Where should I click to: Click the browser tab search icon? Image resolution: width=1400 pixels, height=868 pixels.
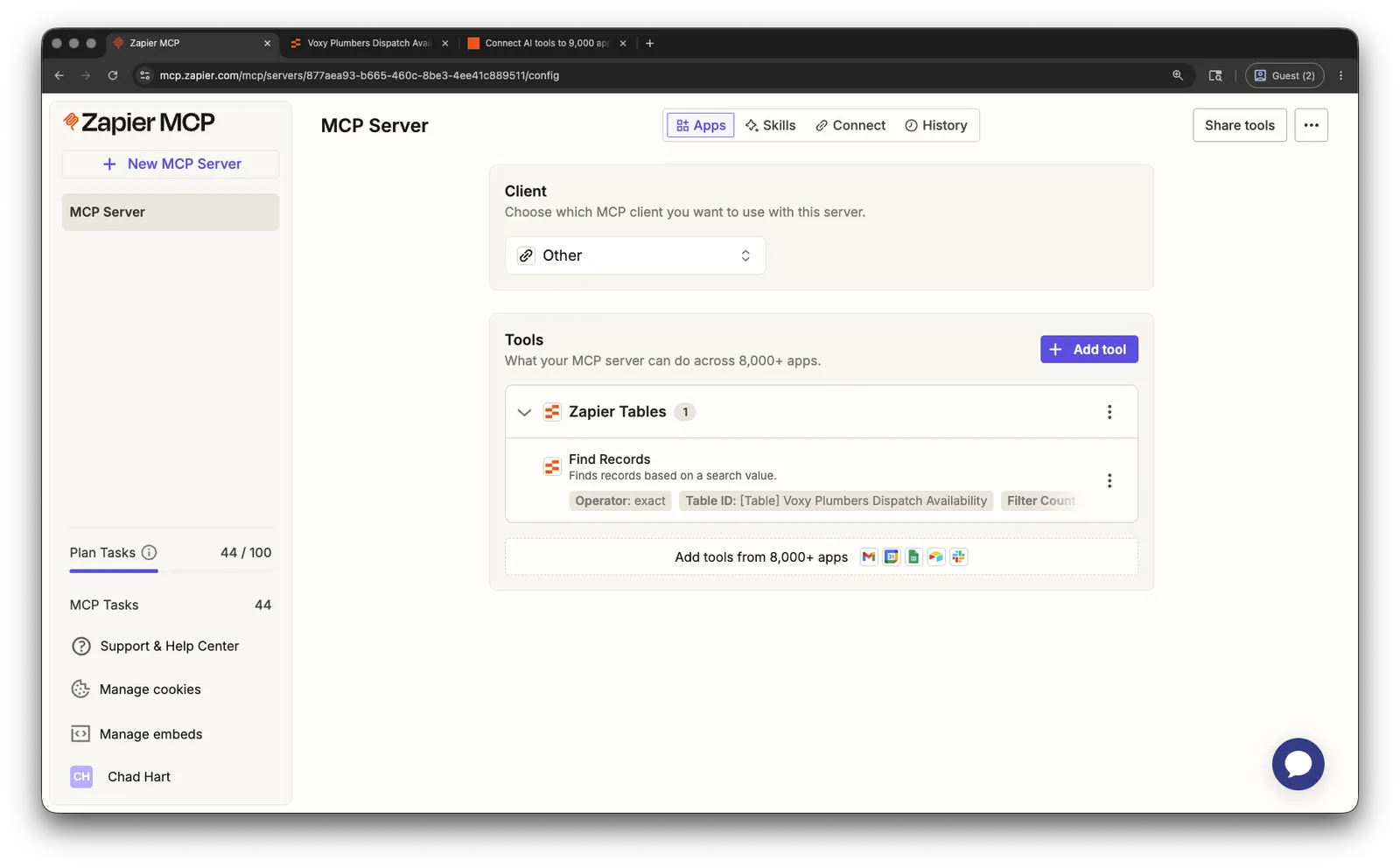(1215, 75)
